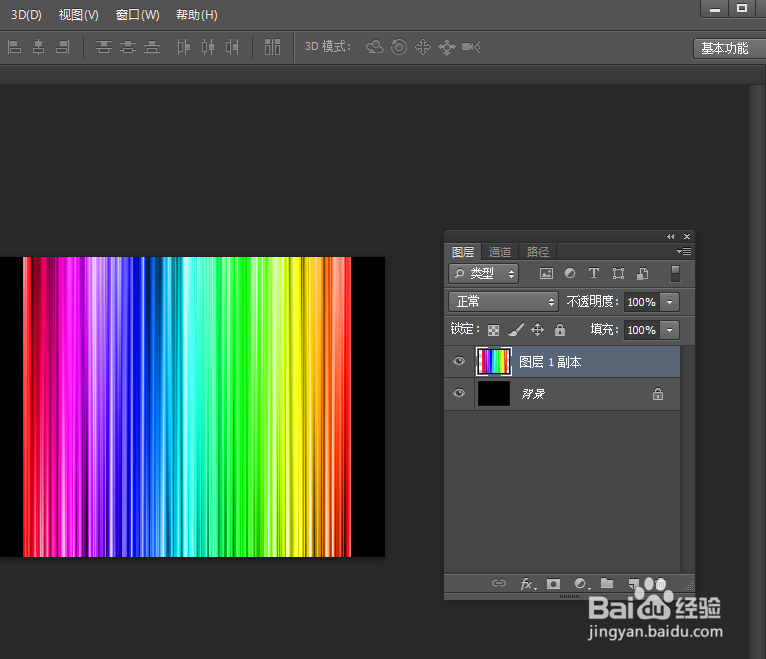Screen dimensions: 766x659
Task: Create new fill or adjustment layer
Action: [582, 584]
